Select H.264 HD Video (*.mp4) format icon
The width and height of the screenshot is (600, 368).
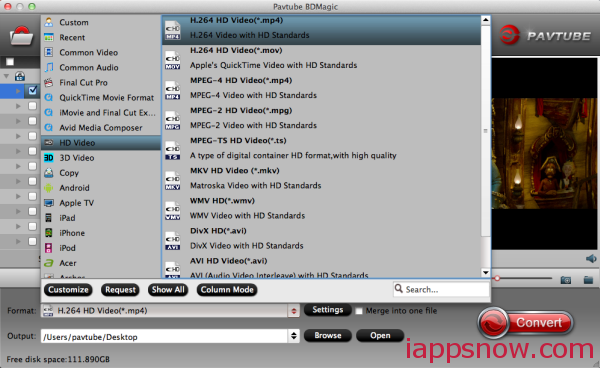173,30
